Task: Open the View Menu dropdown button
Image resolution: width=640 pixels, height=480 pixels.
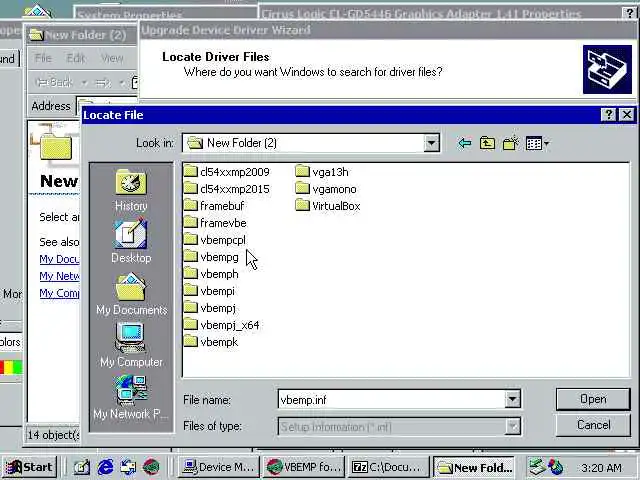Action: (x=537, y=143)
